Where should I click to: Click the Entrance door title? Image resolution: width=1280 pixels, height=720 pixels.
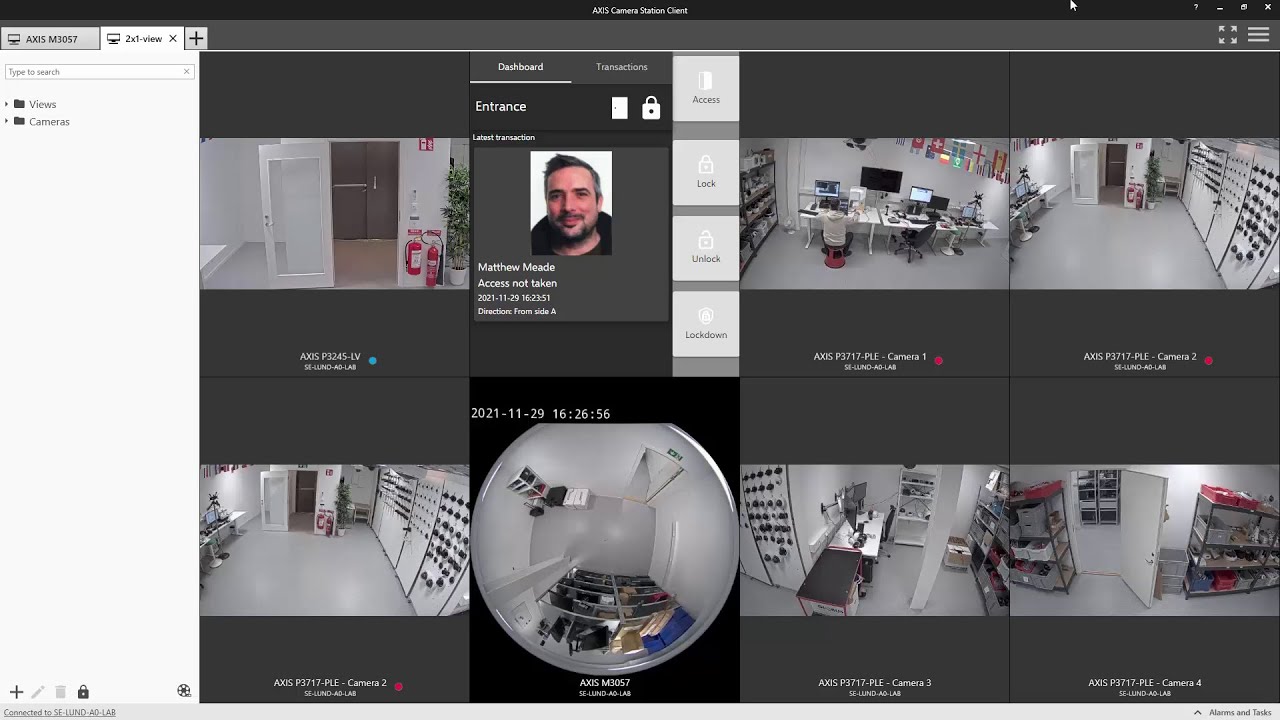[500, 107]
